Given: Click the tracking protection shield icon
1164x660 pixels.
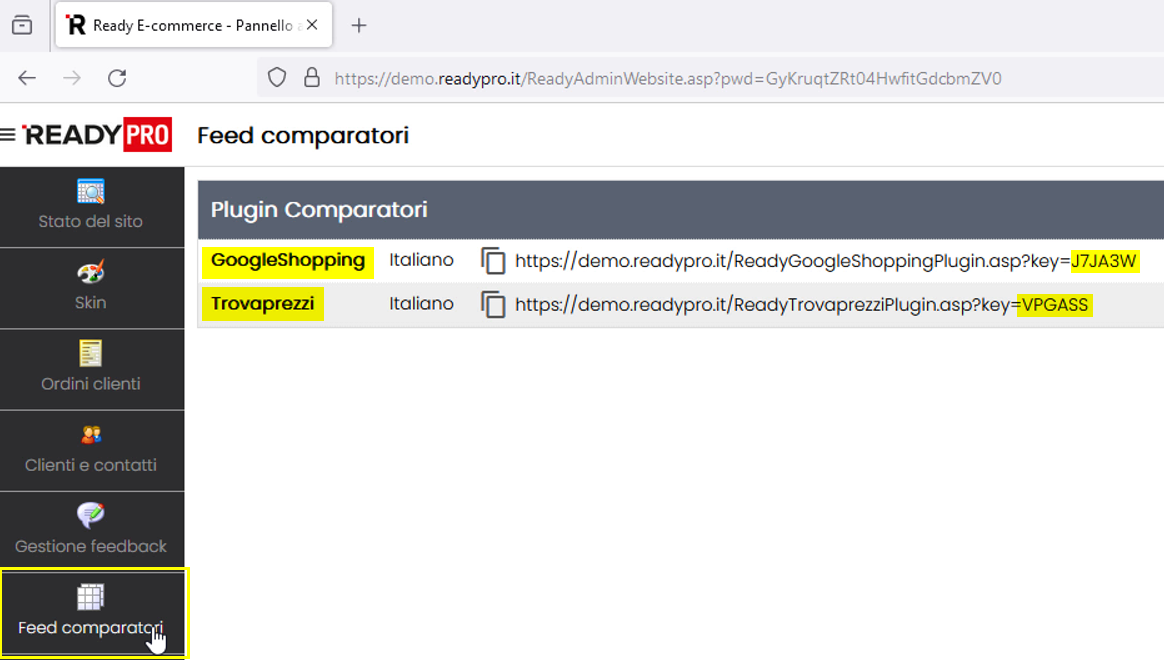Looking at the screenshot, I should (x=277, y=78).
